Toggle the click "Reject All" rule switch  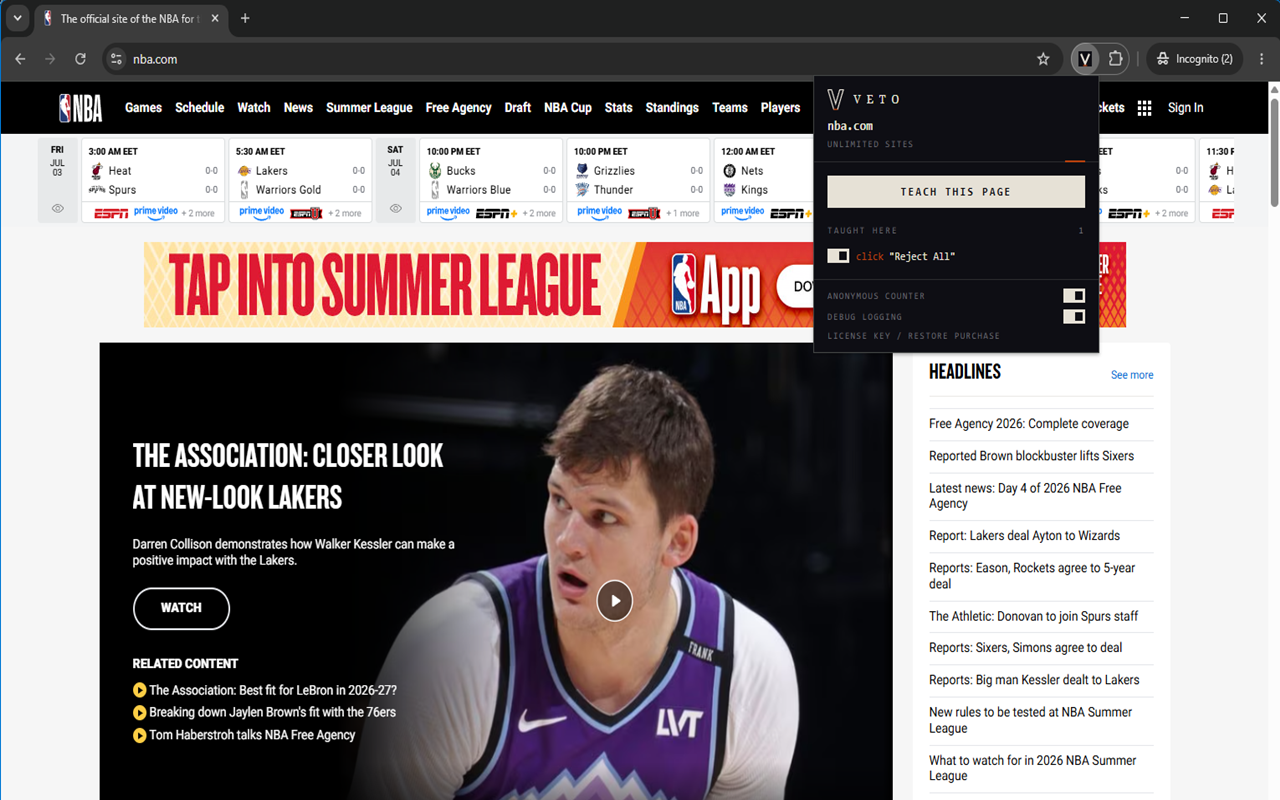[838, 256]
